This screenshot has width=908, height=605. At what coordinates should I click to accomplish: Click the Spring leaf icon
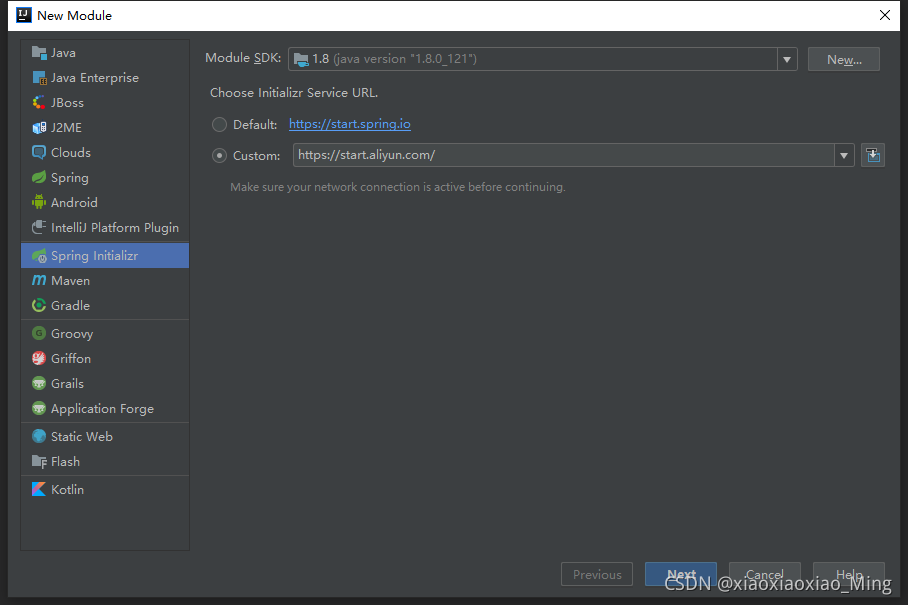point(39,177)
